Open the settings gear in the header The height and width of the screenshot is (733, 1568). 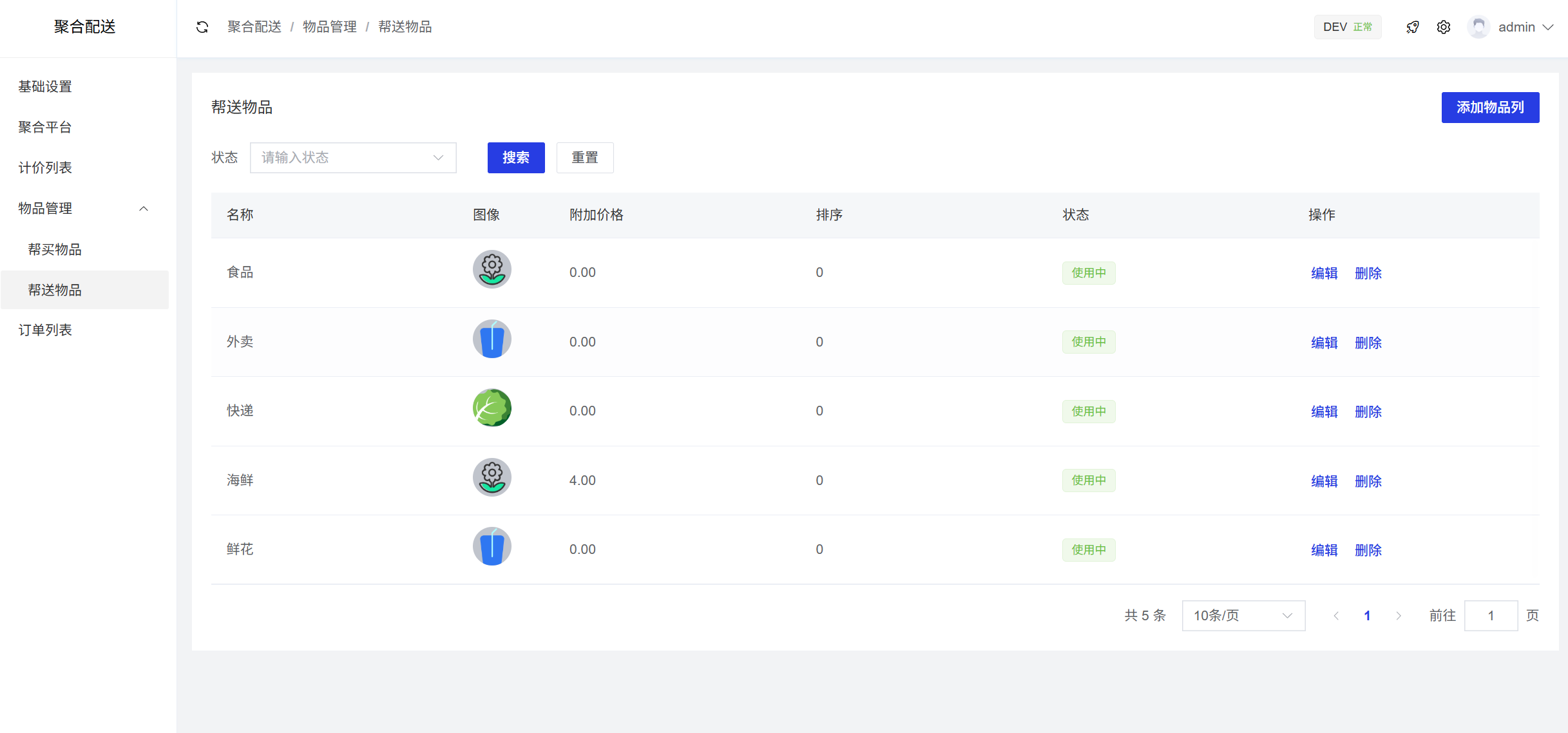1444,27
